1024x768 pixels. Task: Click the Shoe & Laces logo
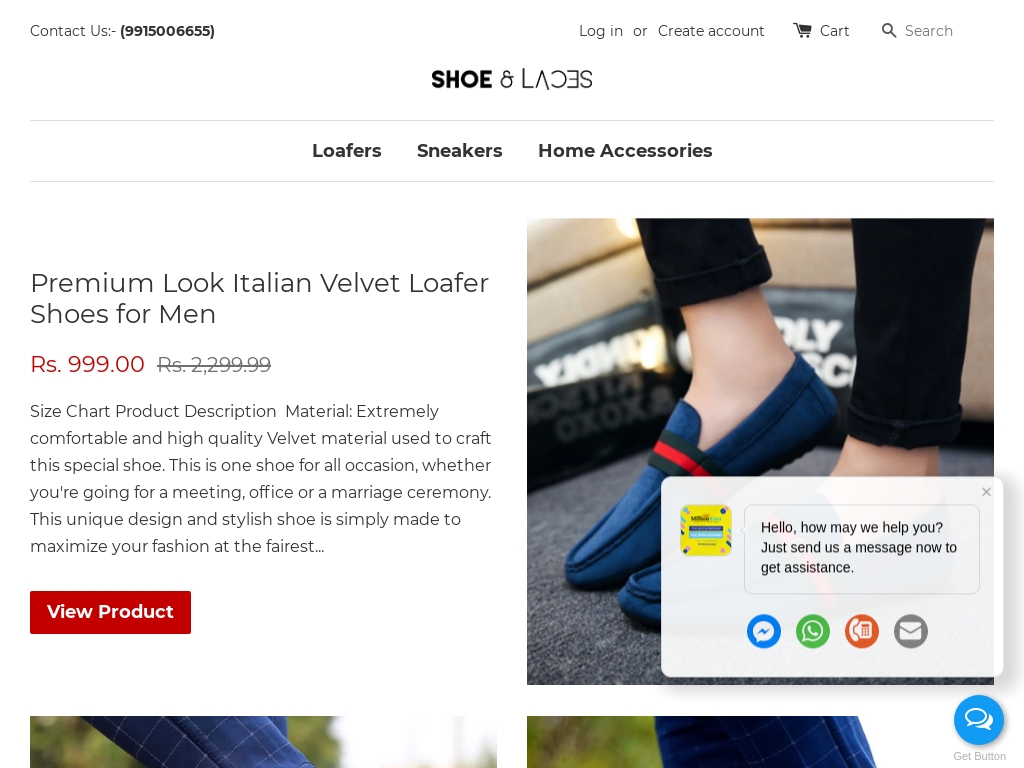click(512, 80)
